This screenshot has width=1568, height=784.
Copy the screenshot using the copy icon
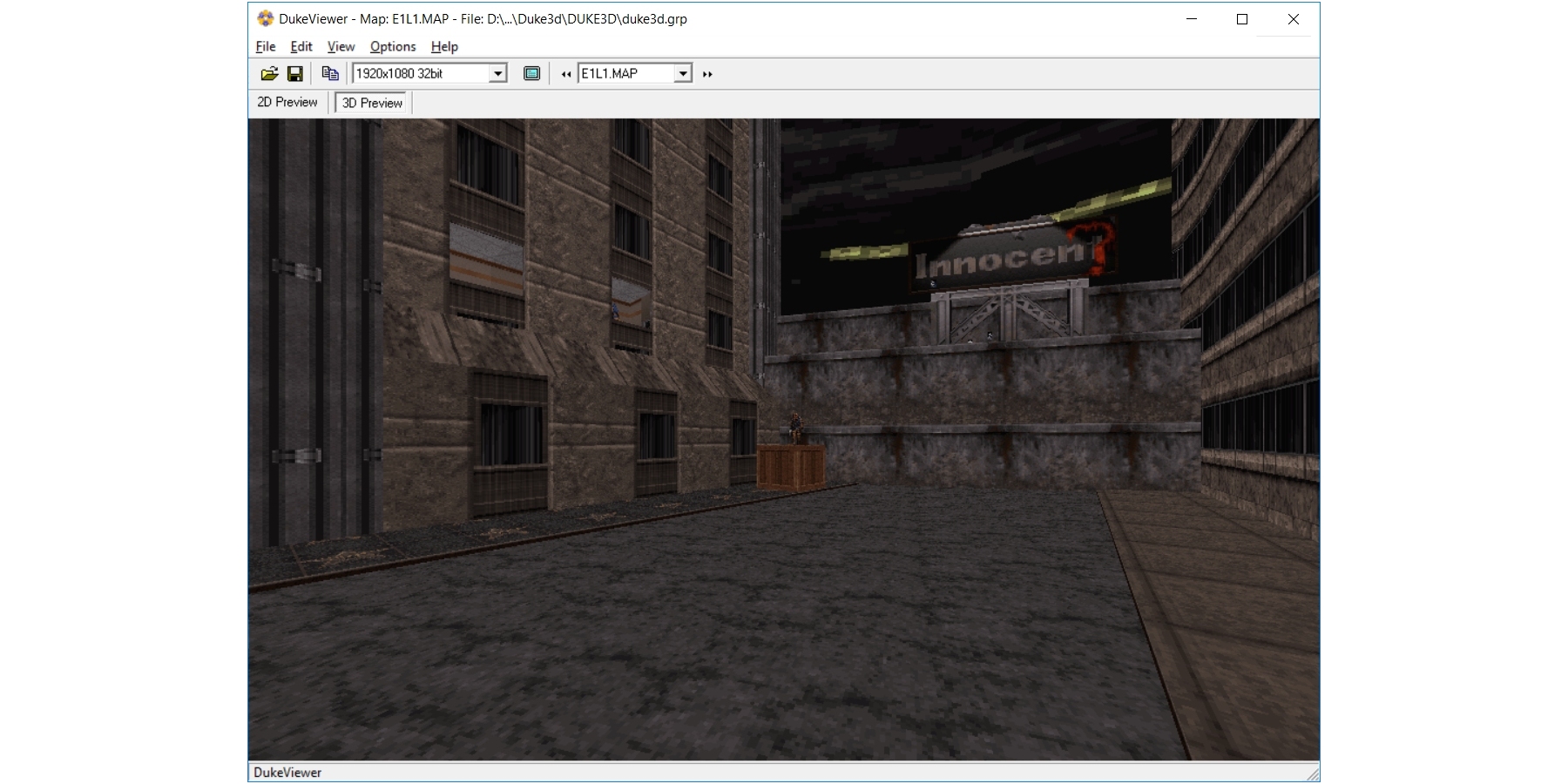(x=329, y=73)
